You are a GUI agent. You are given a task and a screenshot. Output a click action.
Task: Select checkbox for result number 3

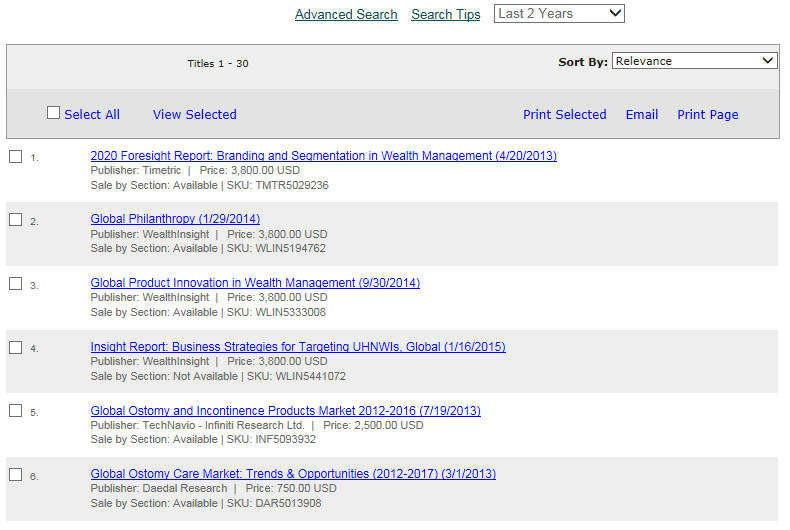[x=15, y=284]
